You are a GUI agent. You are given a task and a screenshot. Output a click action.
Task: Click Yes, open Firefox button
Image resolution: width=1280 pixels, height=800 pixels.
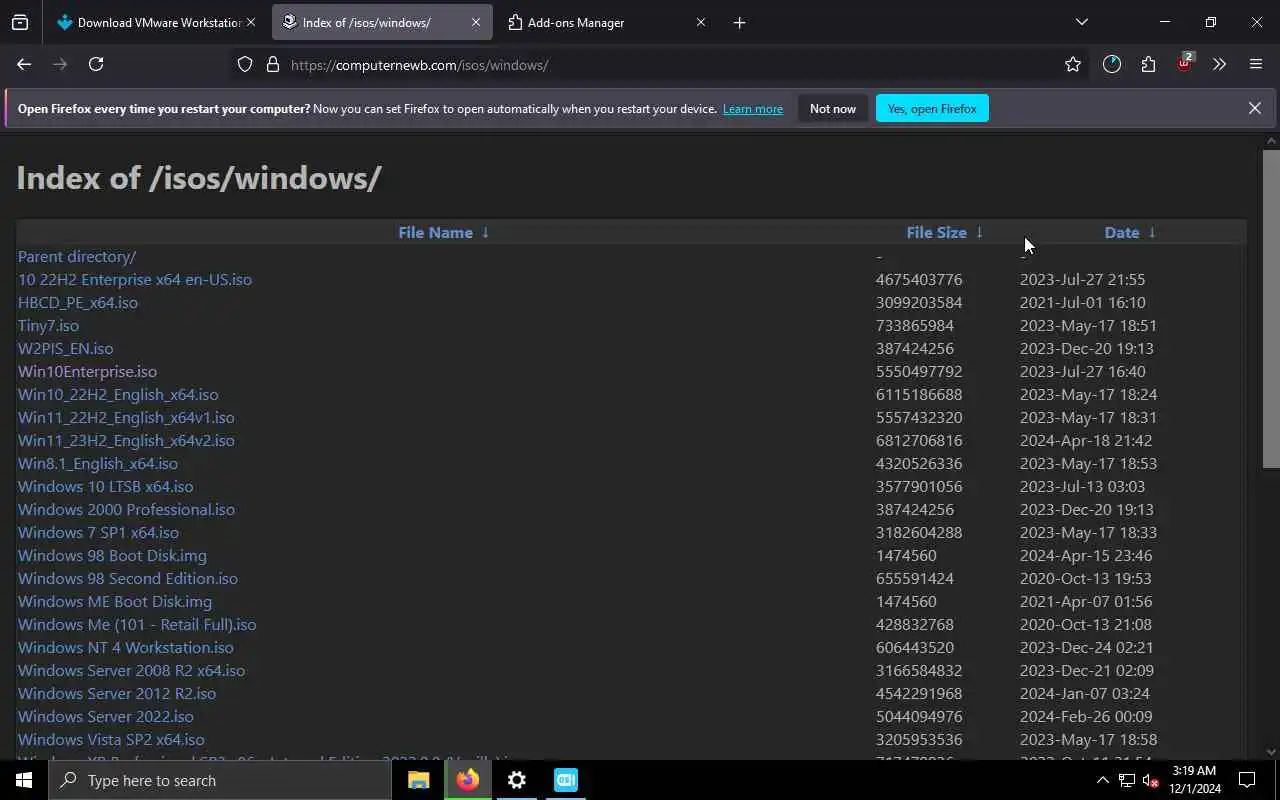point(932,108)
